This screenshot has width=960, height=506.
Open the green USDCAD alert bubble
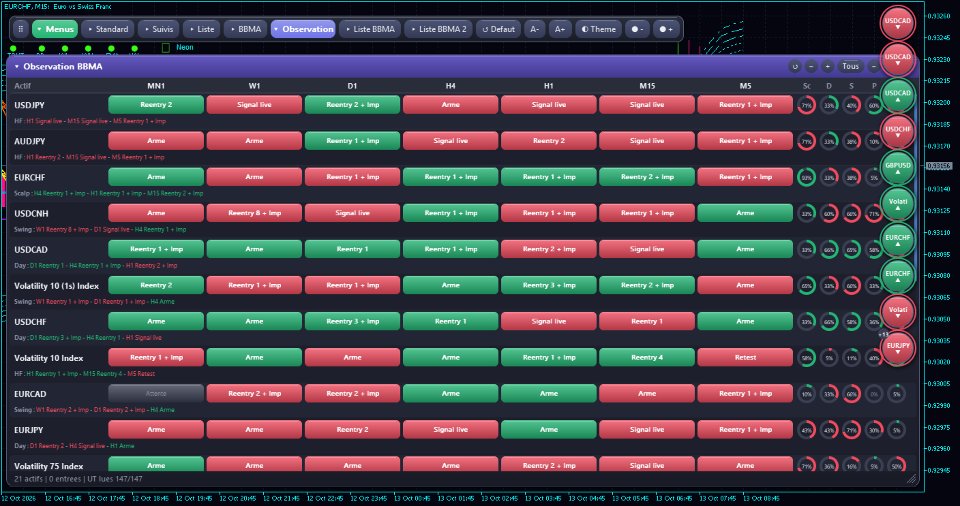tap(898, 95)
